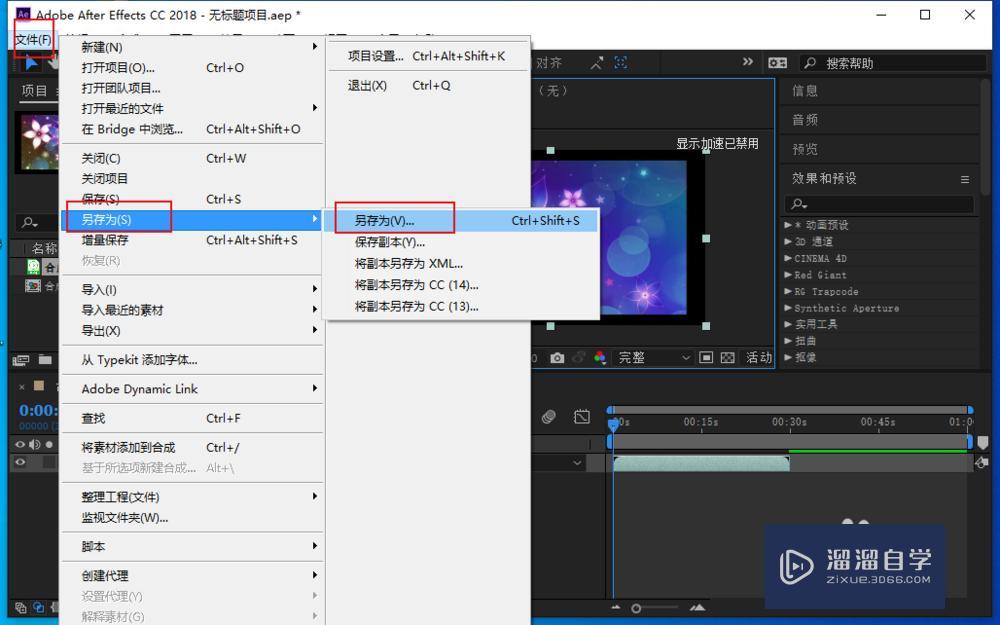1000x625 pixels.
Task: Choose 打开项目(O)... menu entry
Action: click(x=193, y=68)
